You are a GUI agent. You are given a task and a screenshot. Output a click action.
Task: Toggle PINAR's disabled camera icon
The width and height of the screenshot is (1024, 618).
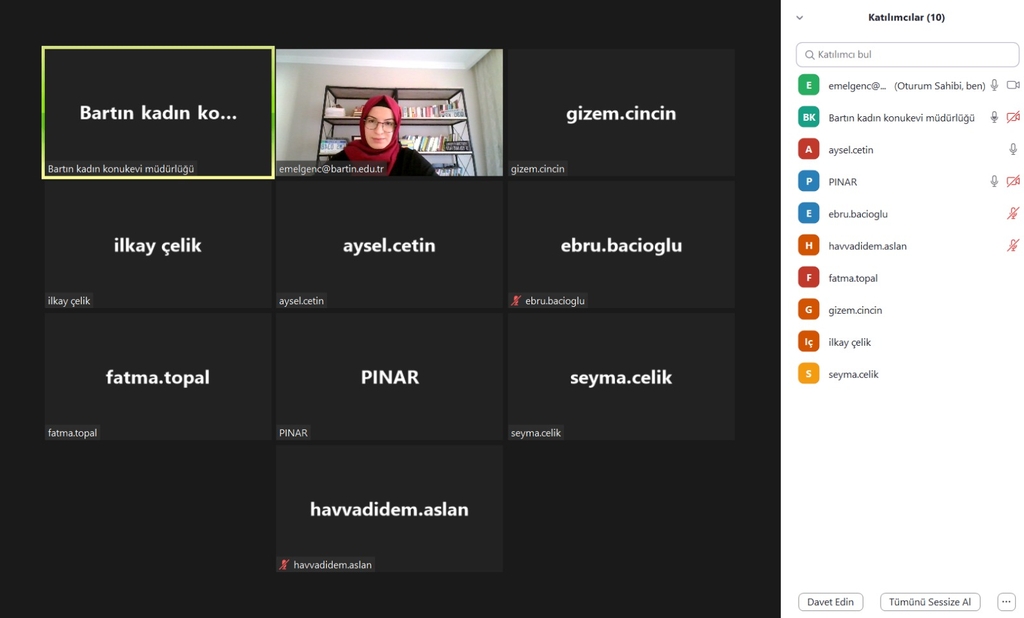click(x=1013, y=182)
